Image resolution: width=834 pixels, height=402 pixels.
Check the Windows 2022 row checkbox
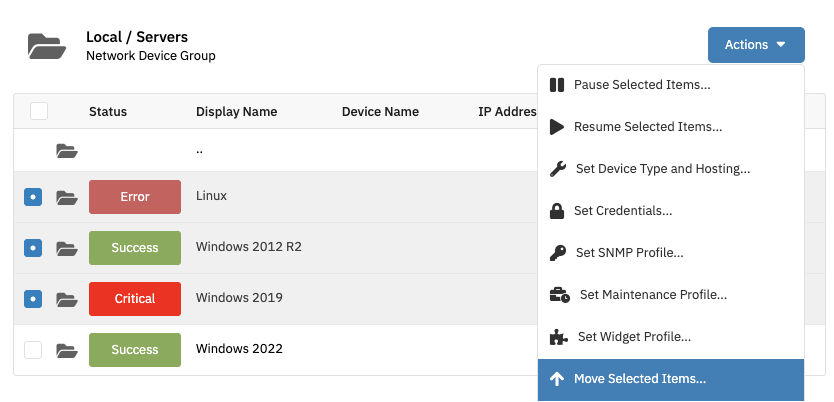[33, 350]
